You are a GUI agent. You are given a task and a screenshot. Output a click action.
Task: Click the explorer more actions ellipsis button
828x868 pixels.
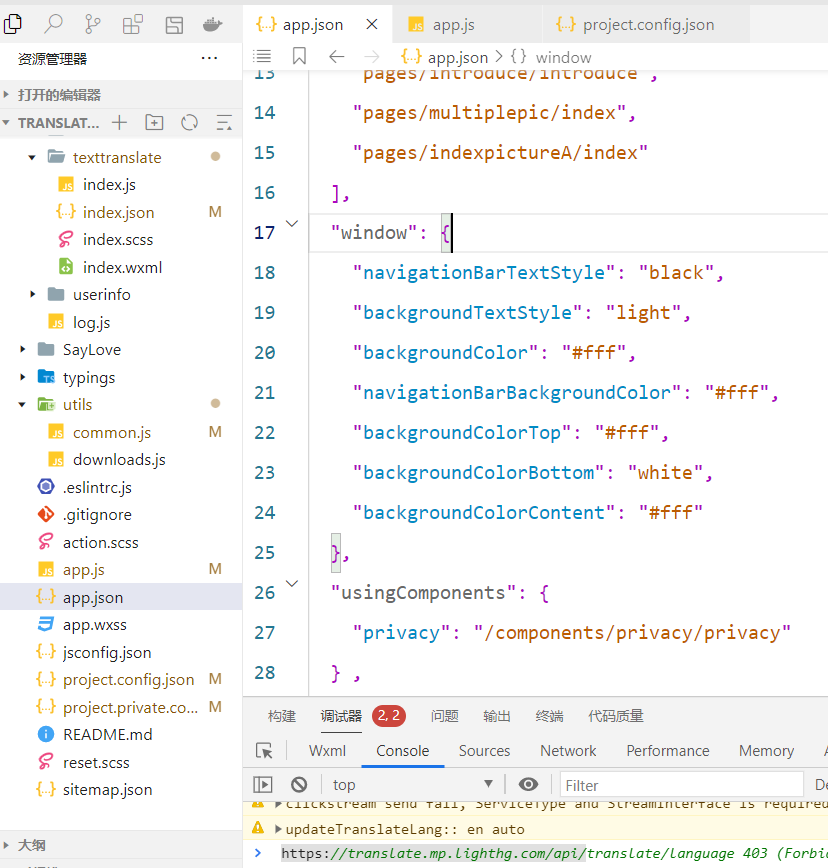[209, 59]
